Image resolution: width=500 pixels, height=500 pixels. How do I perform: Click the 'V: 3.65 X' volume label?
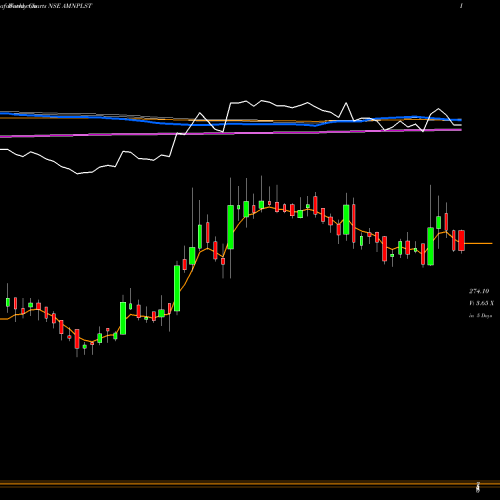(481, 303)
